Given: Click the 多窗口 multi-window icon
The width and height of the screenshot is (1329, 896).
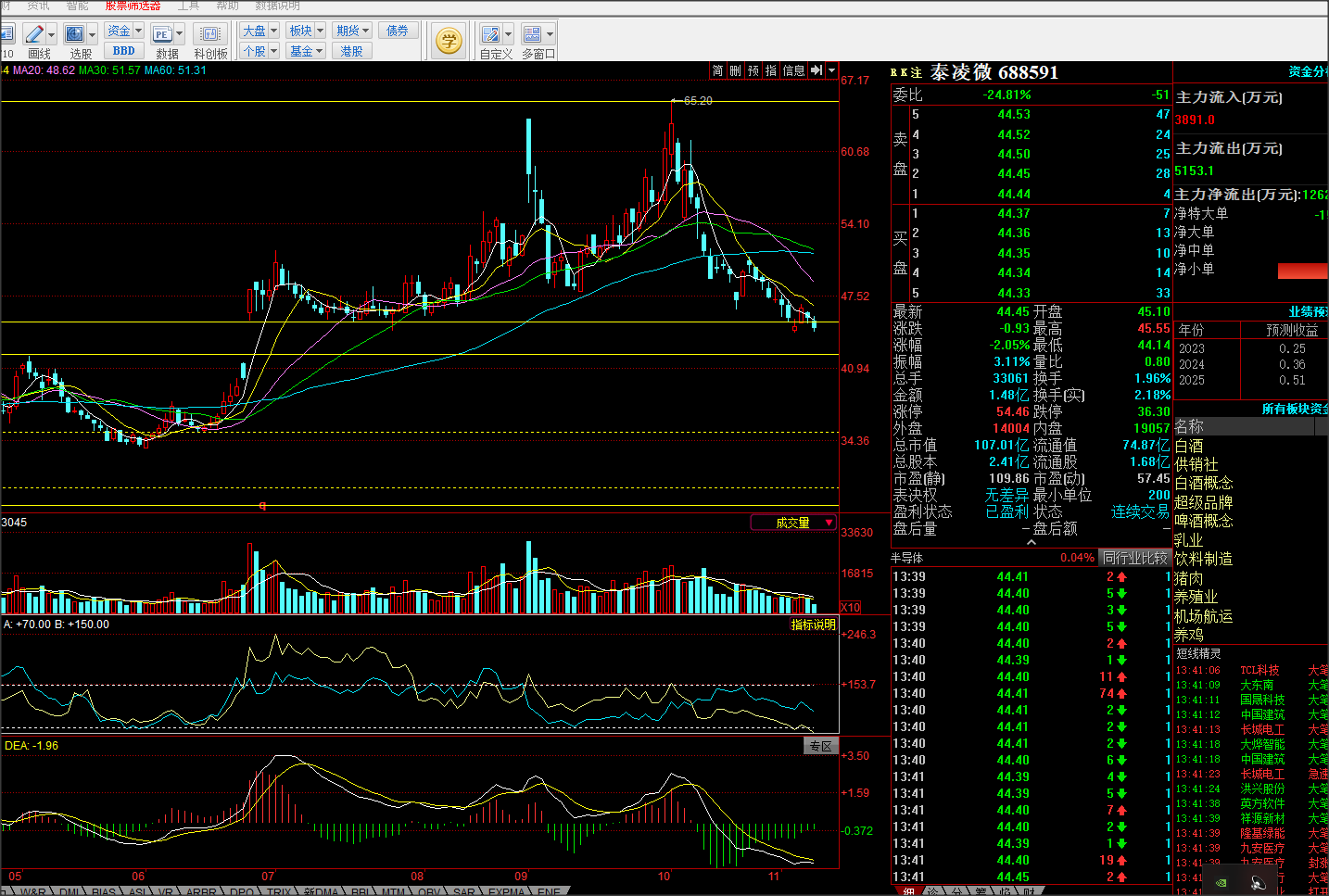Looking at the screenshot, I should (533, 35).
